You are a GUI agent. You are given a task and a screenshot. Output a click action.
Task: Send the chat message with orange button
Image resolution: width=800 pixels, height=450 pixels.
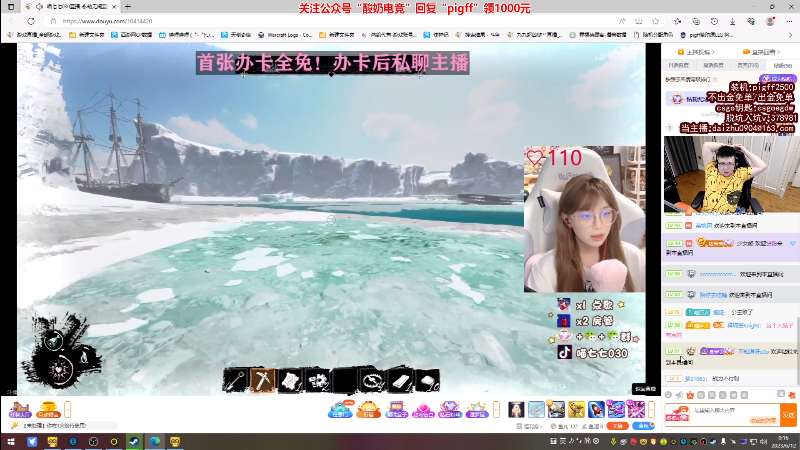point(788,415)
